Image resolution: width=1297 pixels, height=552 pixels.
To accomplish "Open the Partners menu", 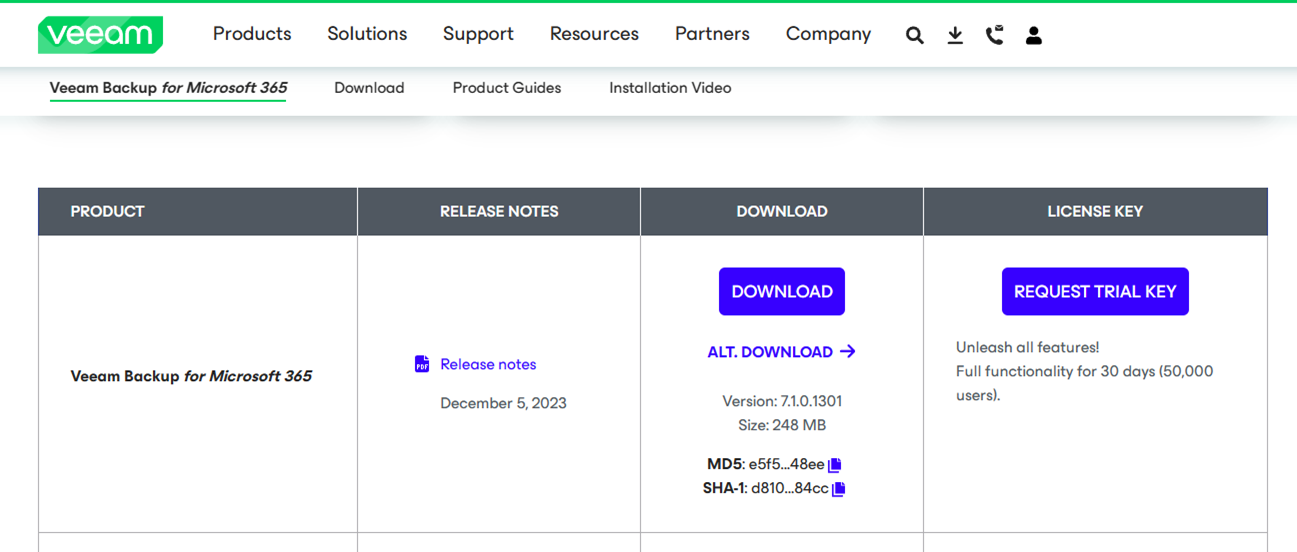I will (712, 34).
